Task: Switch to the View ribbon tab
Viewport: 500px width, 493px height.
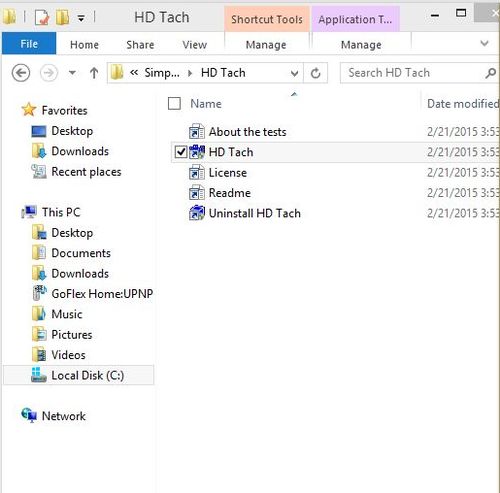Action: click(195, 45)
